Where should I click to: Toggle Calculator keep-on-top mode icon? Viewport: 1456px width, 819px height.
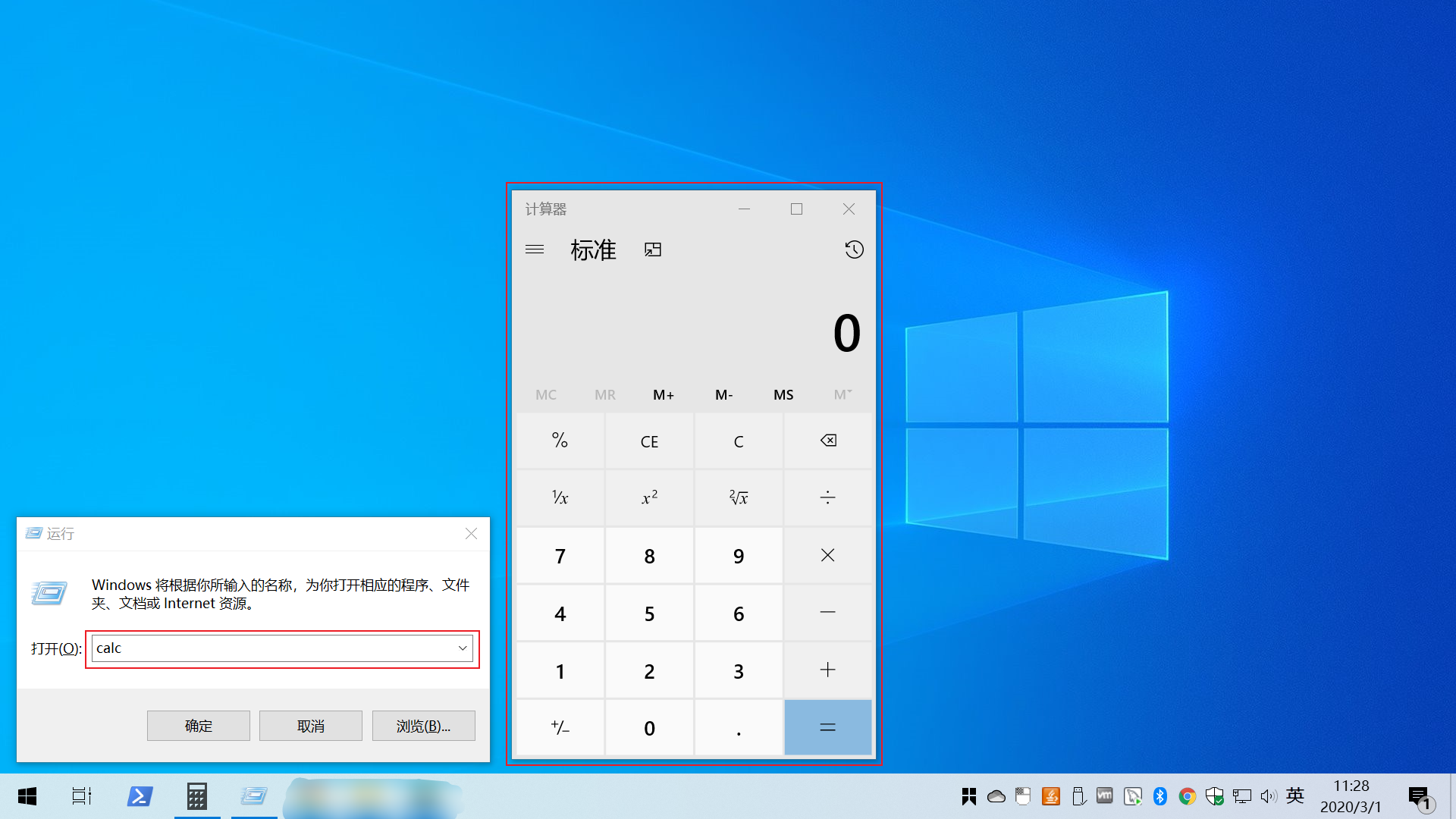point(653,249)
